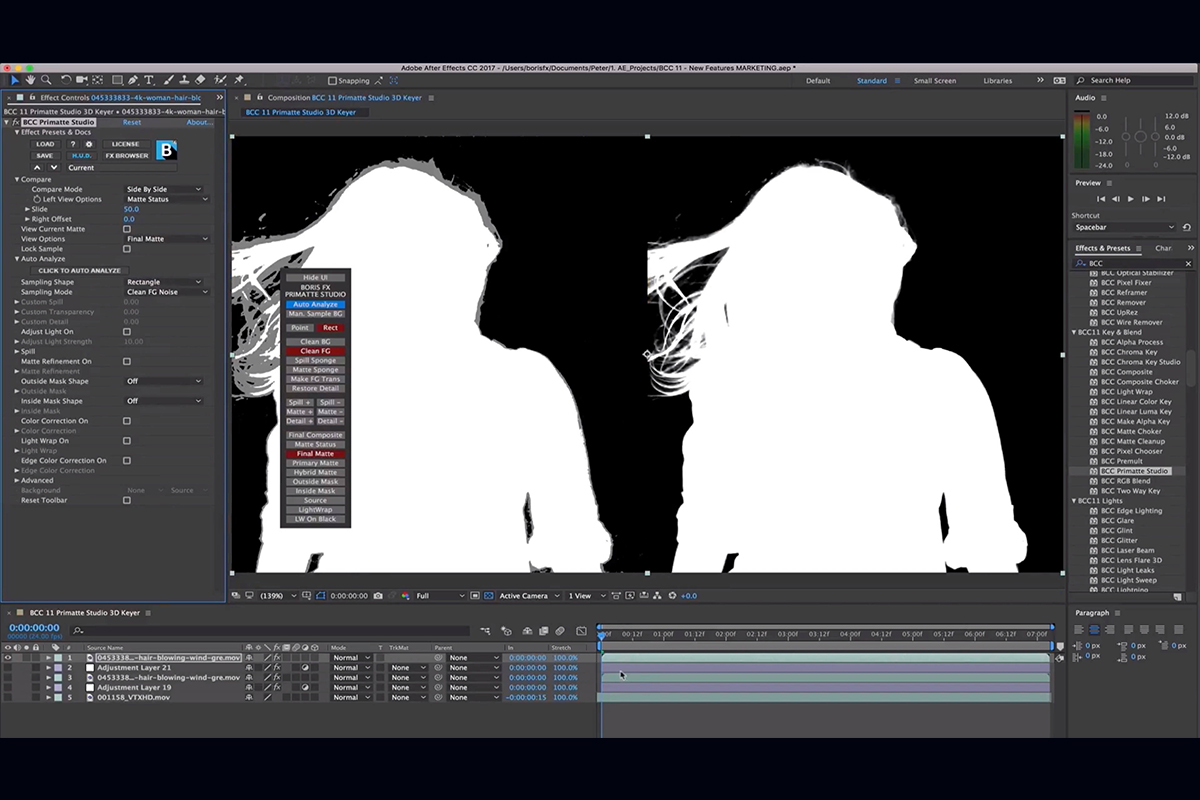Select left text alignment in Paragraph panel
Image resolution: width=1200 pixels, height=800 pixels.
1081,629
